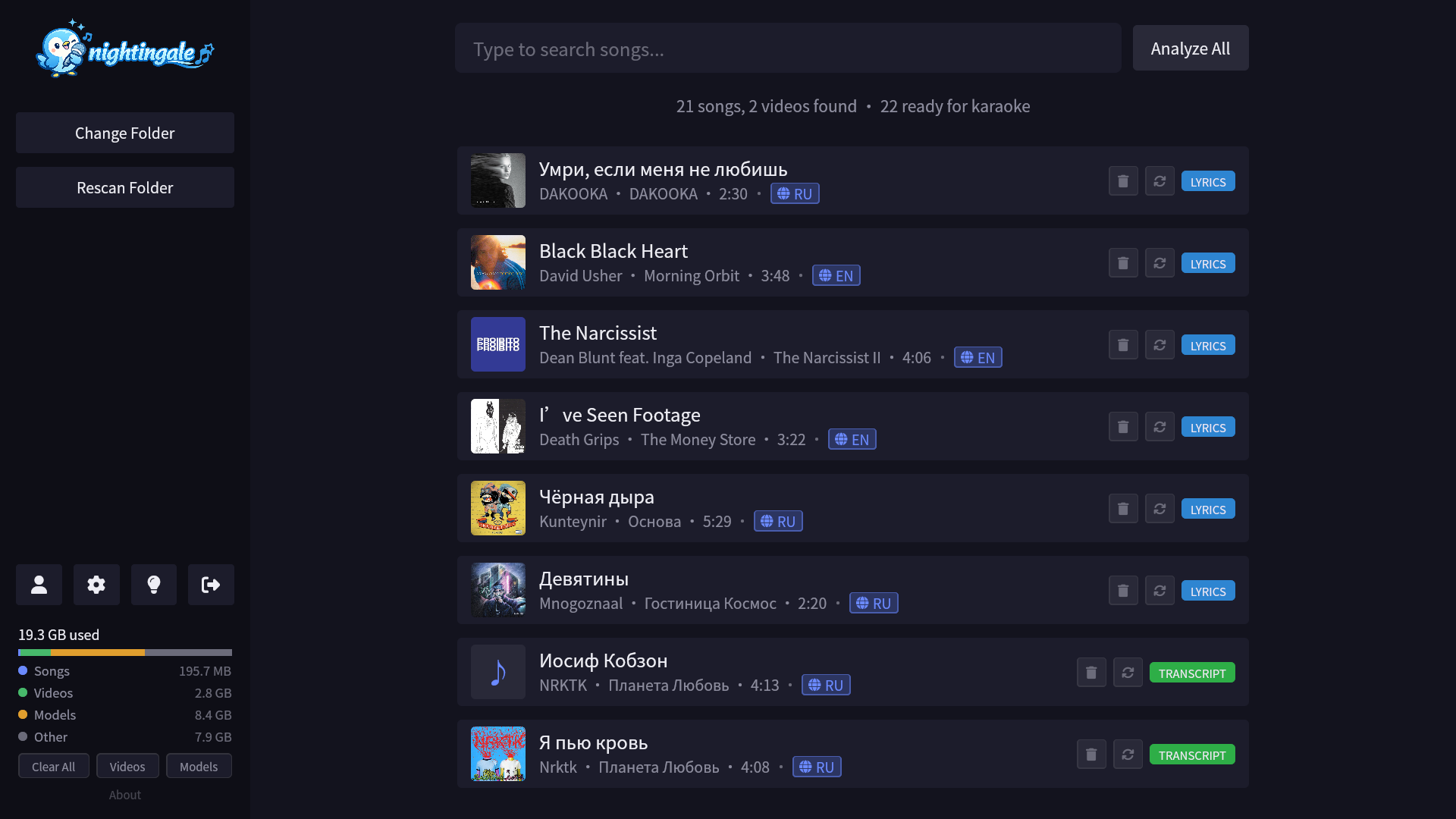Open the settings gear icon
Image resolution: width=1456 pixels, height=819 pixels.
point(96,585)
